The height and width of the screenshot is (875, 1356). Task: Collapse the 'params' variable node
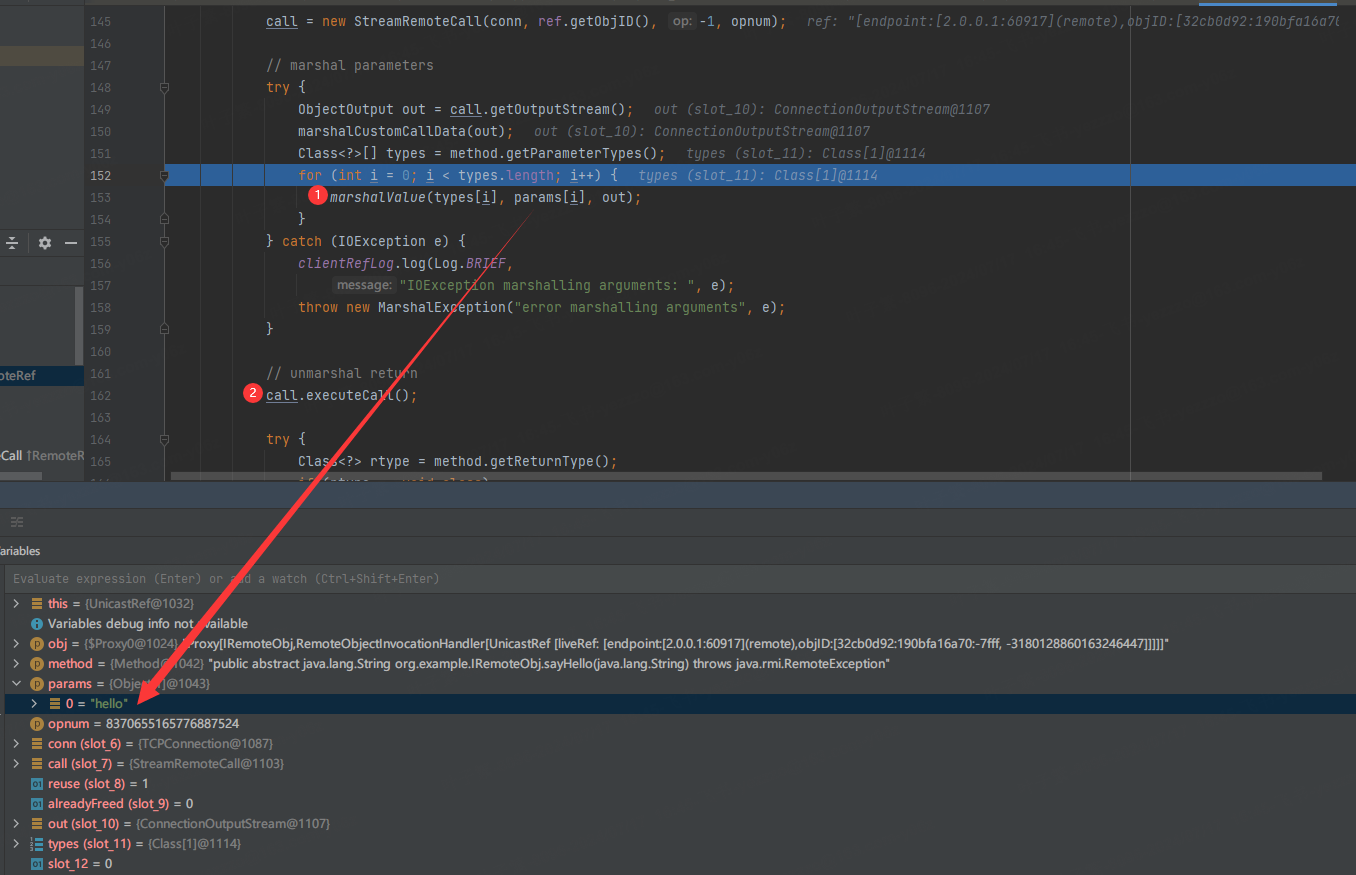point(15,684)
